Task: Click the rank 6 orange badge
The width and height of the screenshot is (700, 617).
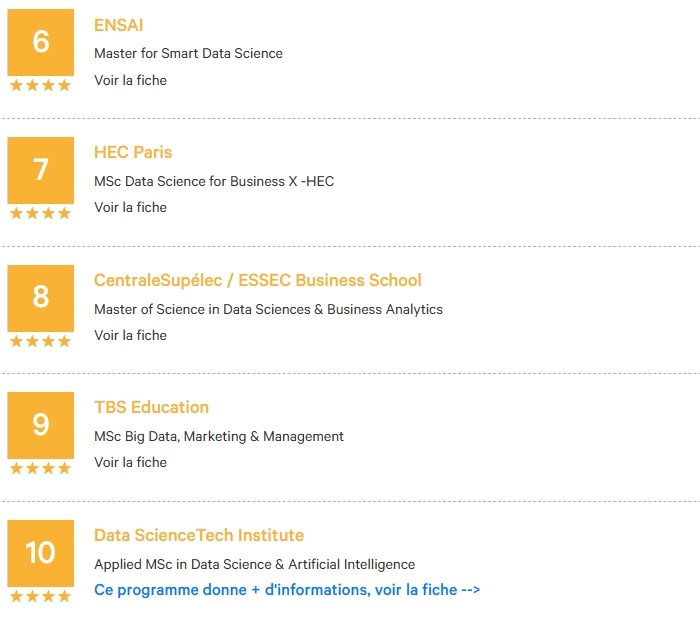Action: click(x=41, y=42)
